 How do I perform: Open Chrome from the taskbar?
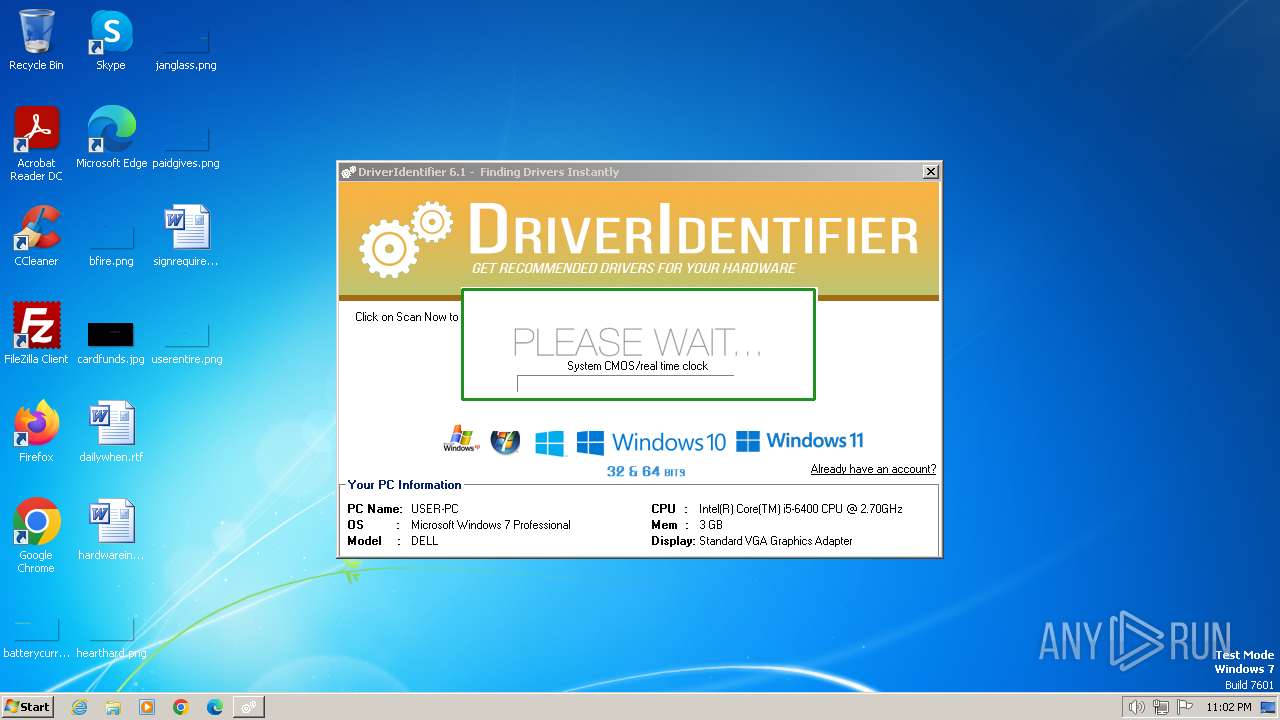tap(181, 707)
